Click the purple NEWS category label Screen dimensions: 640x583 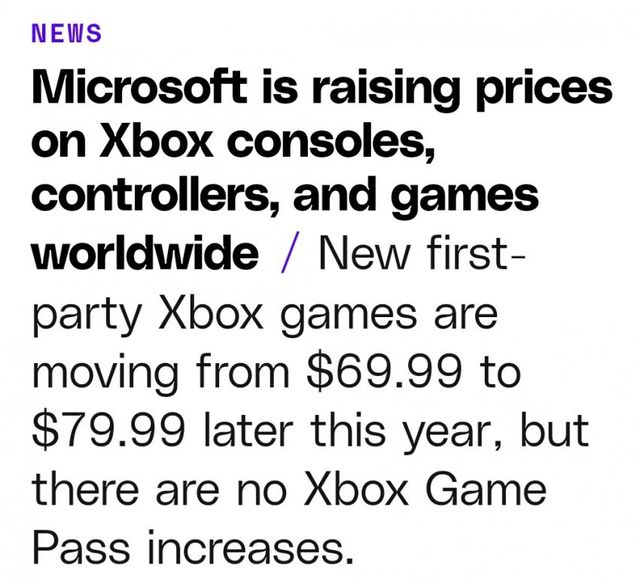coord(67,32)
